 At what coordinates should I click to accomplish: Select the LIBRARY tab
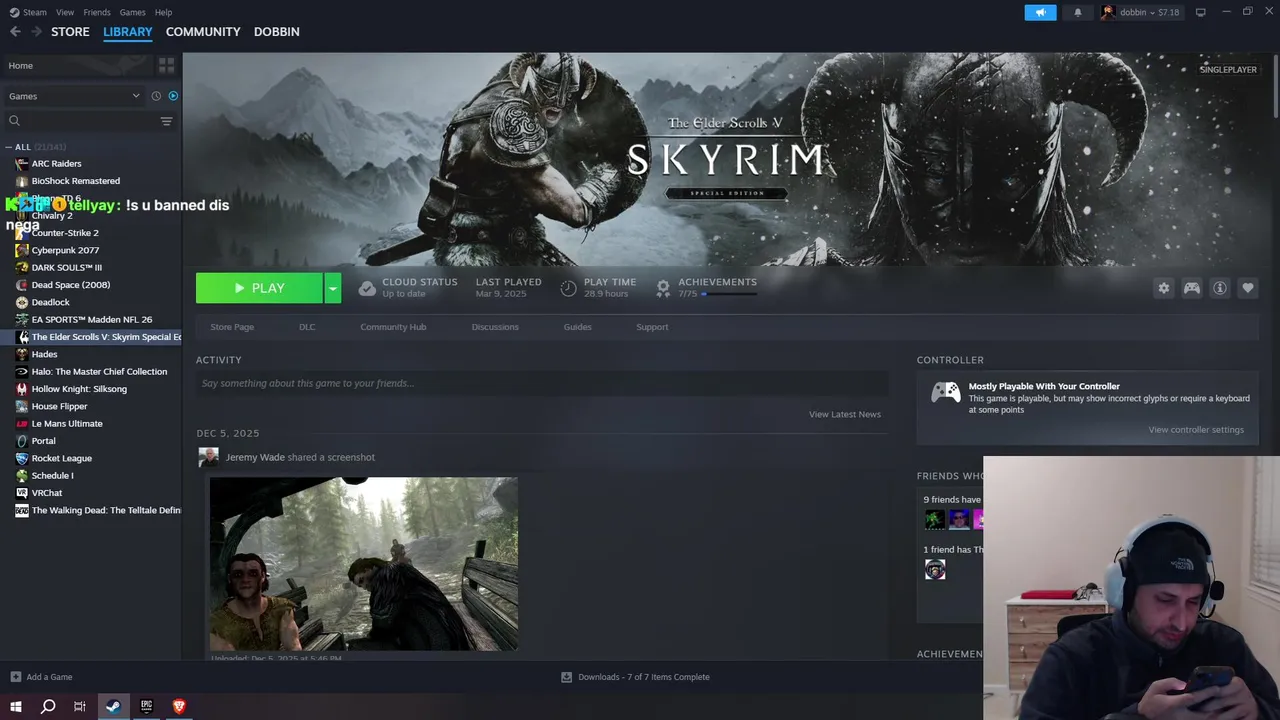tap(128, 32)
